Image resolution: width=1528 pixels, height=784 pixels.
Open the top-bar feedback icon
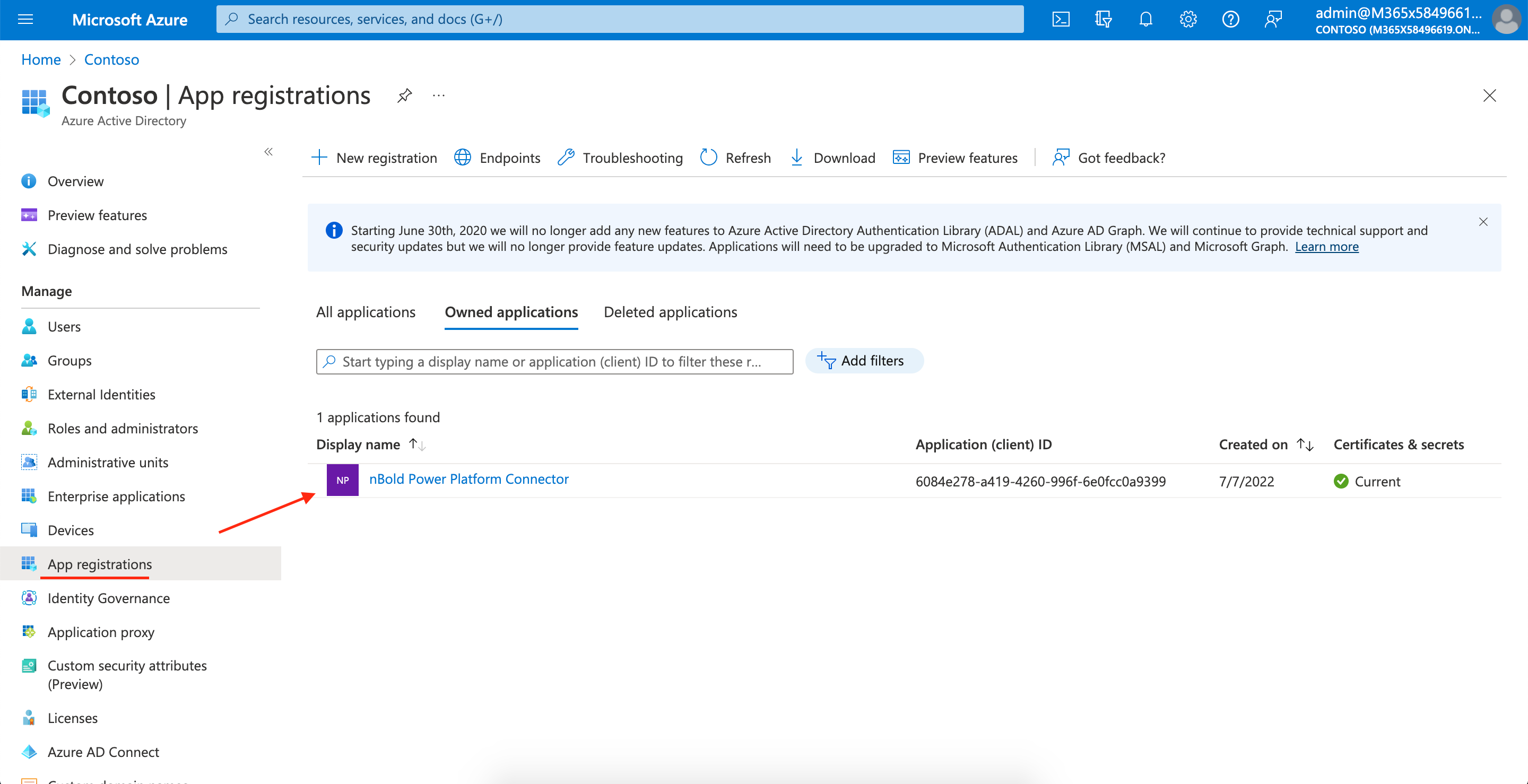coord(1273,20)
